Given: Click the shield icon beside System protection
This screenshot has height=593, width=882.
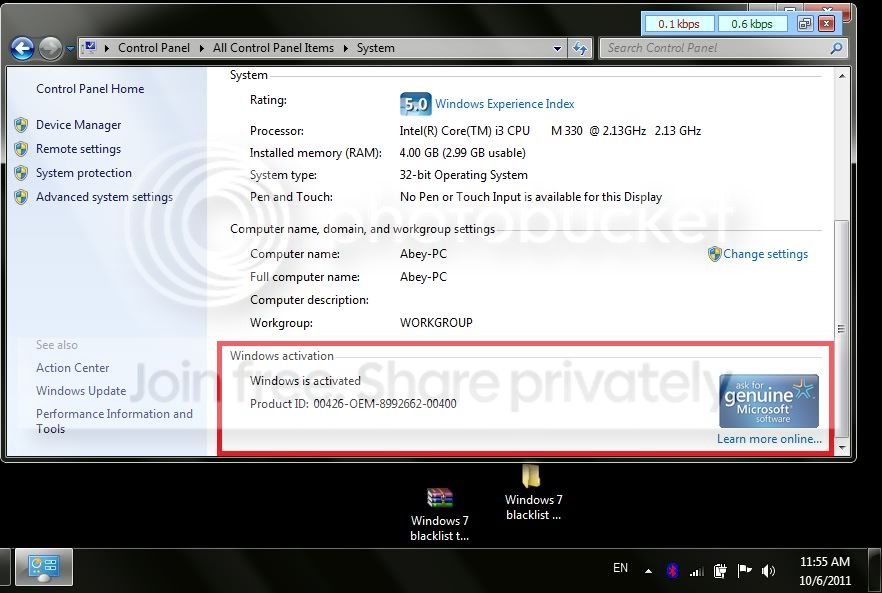Looking at the screenshot, I should click(x=21, y=173).
